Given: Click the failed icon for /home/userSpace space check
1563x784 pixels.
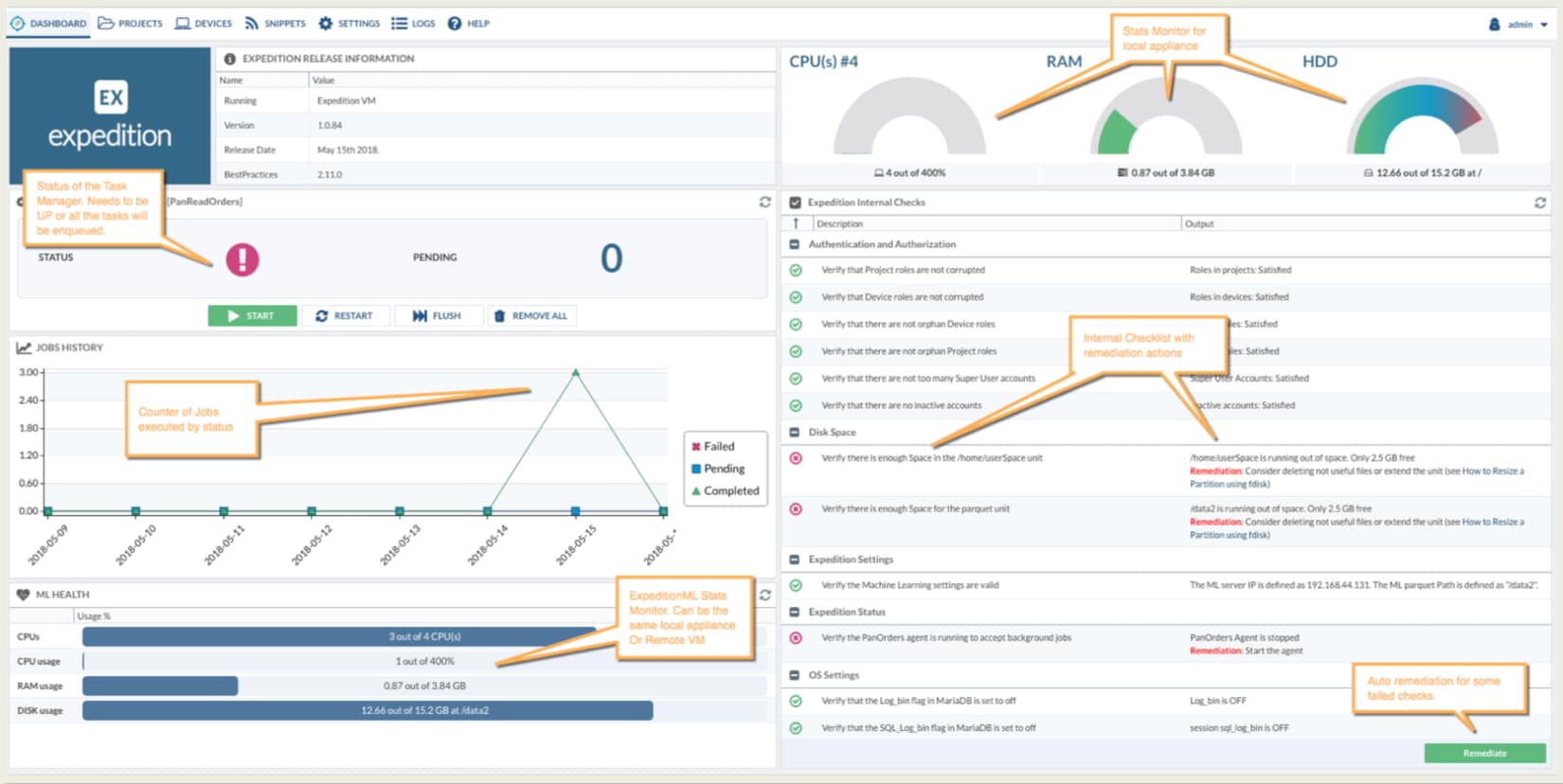Looking at the screenshot, I should tap(796, 458).
